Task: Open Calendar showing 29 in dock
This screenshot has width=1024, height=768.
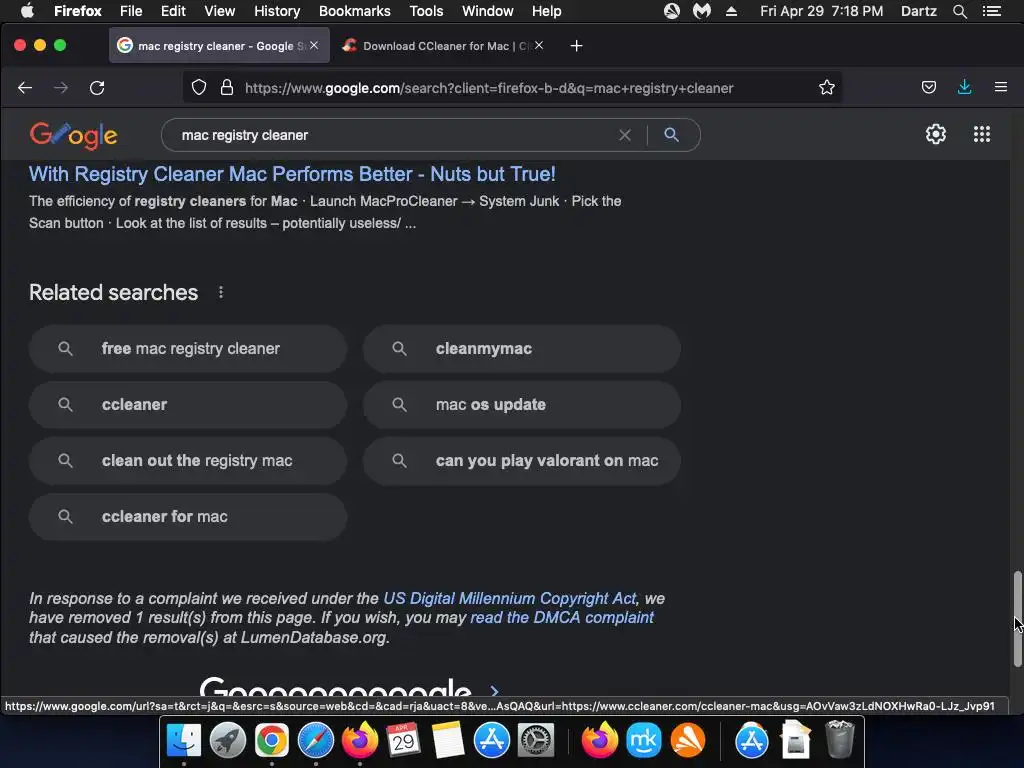Action: 403,741
